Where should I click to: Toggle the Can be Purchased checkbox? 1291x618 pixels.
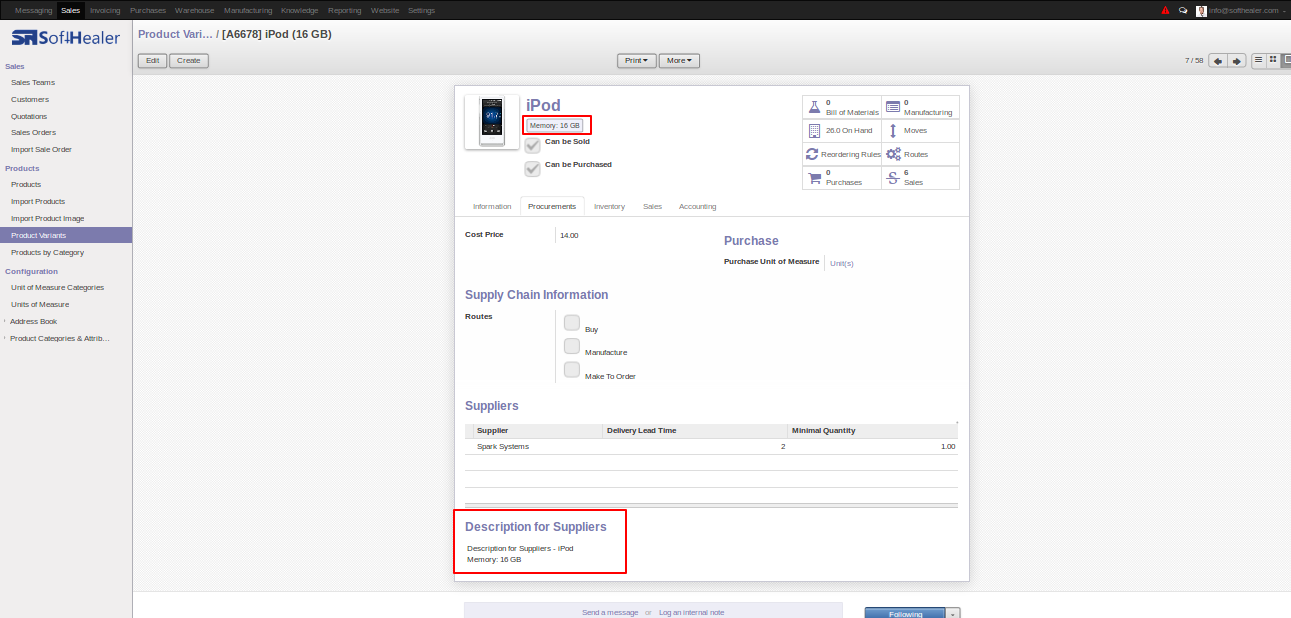532,169
